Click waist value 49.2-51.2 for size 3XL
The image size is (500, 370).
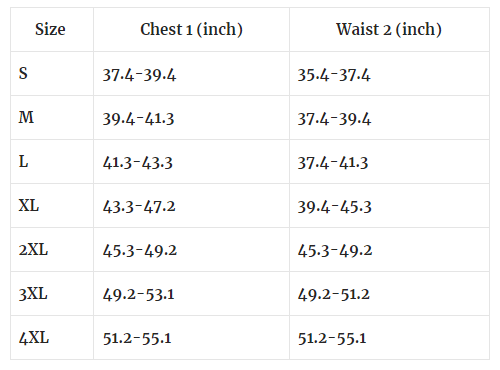pyautogui.click(x=334, y=294)
